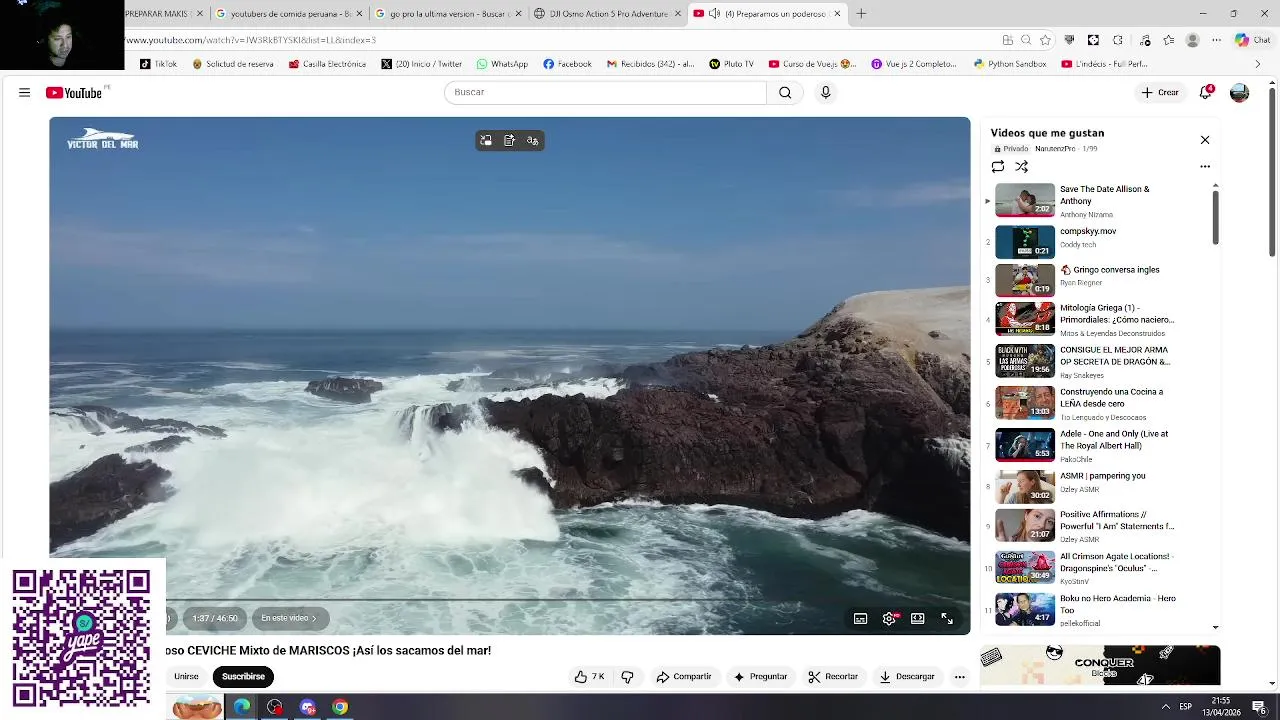Open Python Sandbox bookmark
This screenshot has height=720, width=1280.
(1010, 64)
